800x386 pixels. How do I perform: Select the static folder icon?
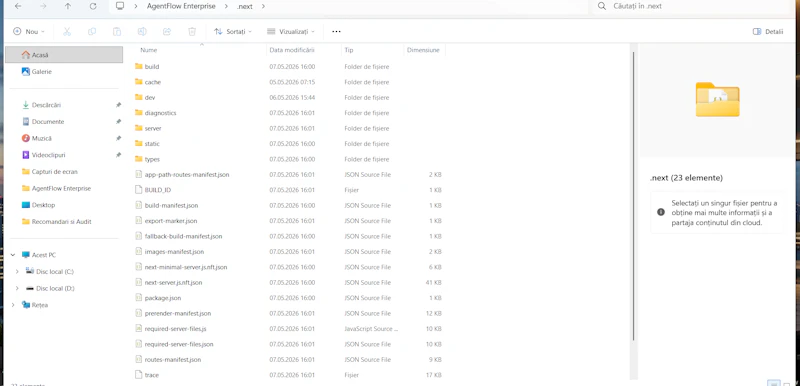click(138, 143)
